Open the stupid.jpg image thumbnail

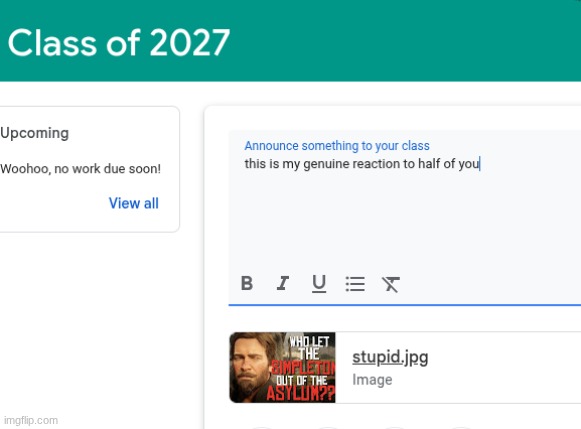point(282,367)
